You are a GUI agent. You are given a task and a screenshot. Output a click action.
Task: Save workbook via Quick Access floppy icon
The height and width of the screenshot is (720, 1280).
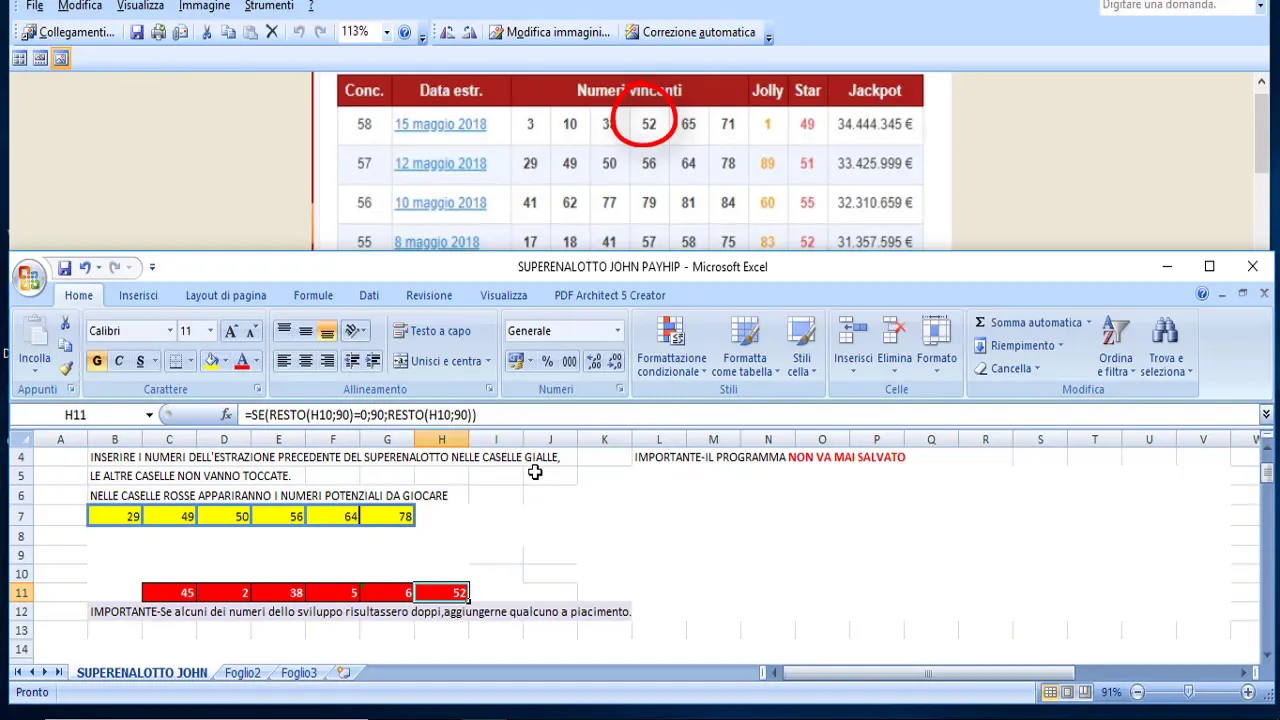(x=64, y=267)
